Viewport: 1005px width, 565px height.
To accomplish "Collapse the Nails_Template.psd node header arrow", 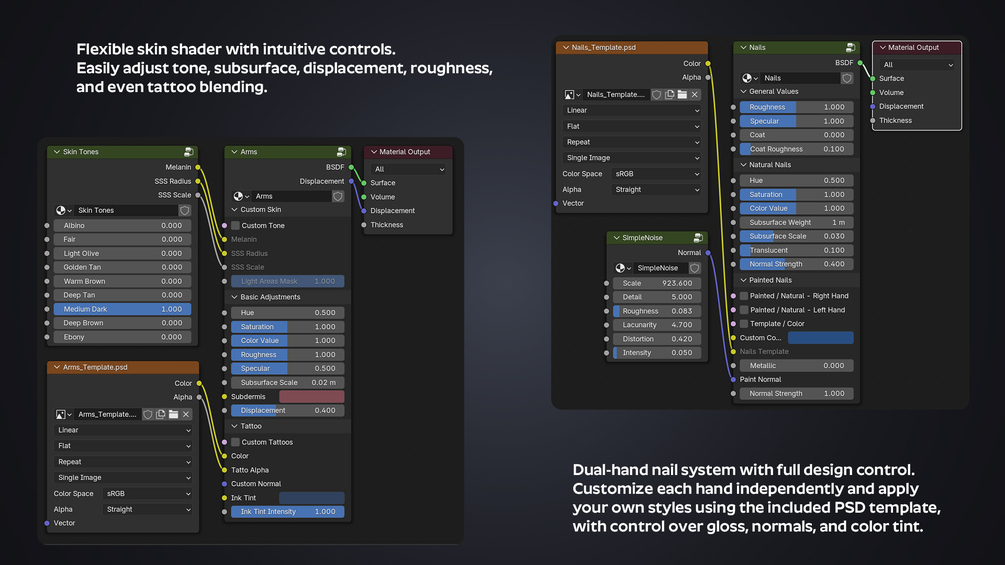I will [x=565, y=47].
